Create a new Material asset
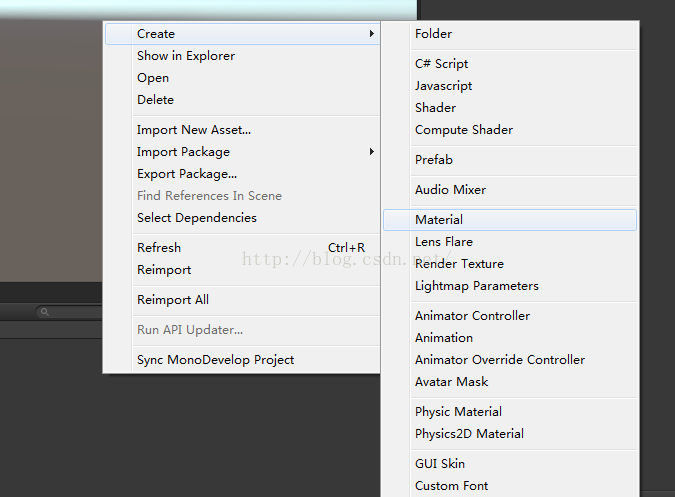Image resolution: width=675 pixels, height=497 pixels. coord(510,220)
